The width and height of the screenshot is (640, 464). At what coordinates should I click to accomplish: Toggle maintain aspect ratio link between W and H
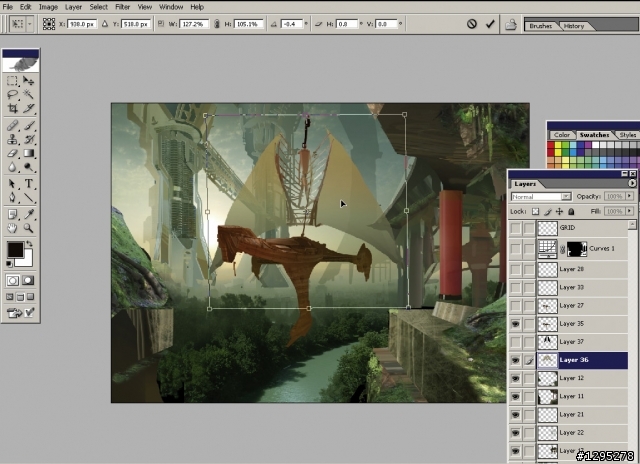point(217,24)
